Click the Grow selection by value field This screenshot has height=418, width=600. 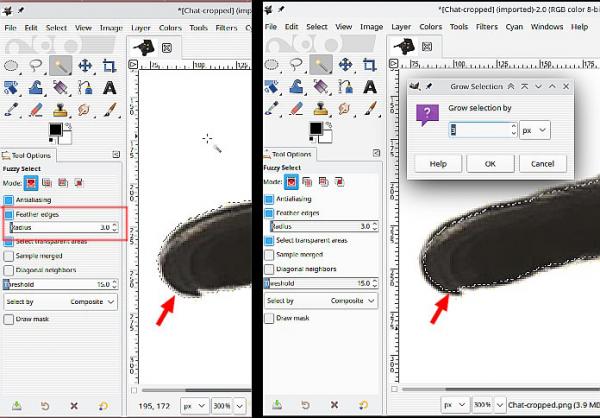480,130
